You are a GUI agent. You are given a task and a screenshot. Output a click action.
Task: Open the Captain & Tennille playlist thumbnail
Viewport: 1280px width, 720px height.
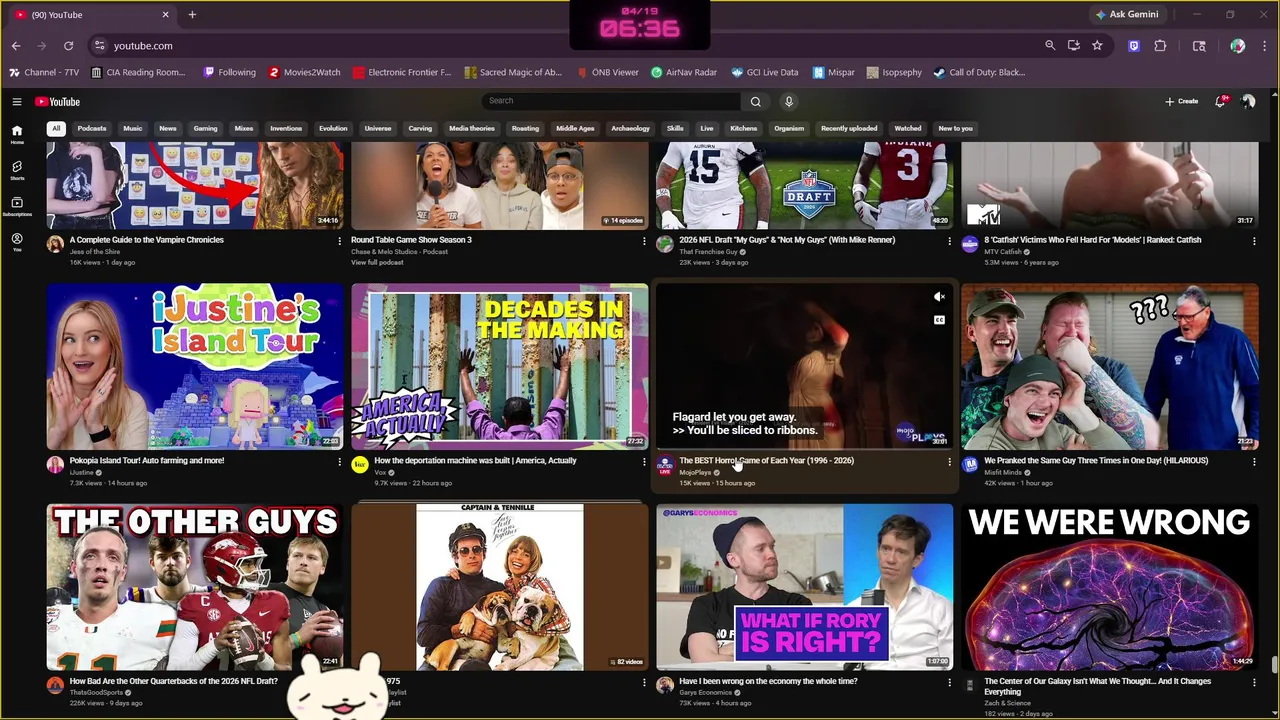click(x=500, y=587)
